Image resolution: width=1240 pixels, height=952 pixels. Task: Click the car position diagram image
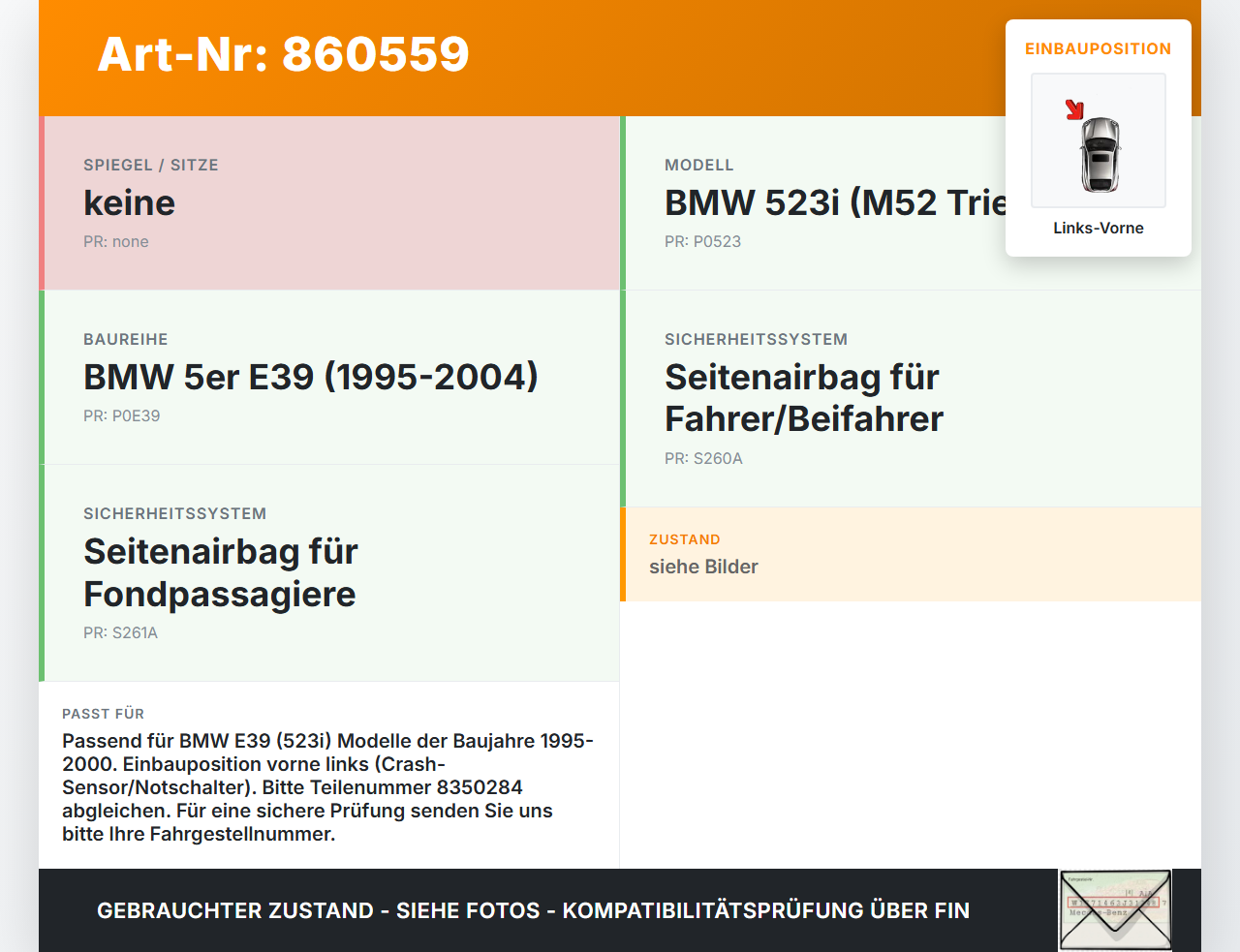(x=1099, y=140)
